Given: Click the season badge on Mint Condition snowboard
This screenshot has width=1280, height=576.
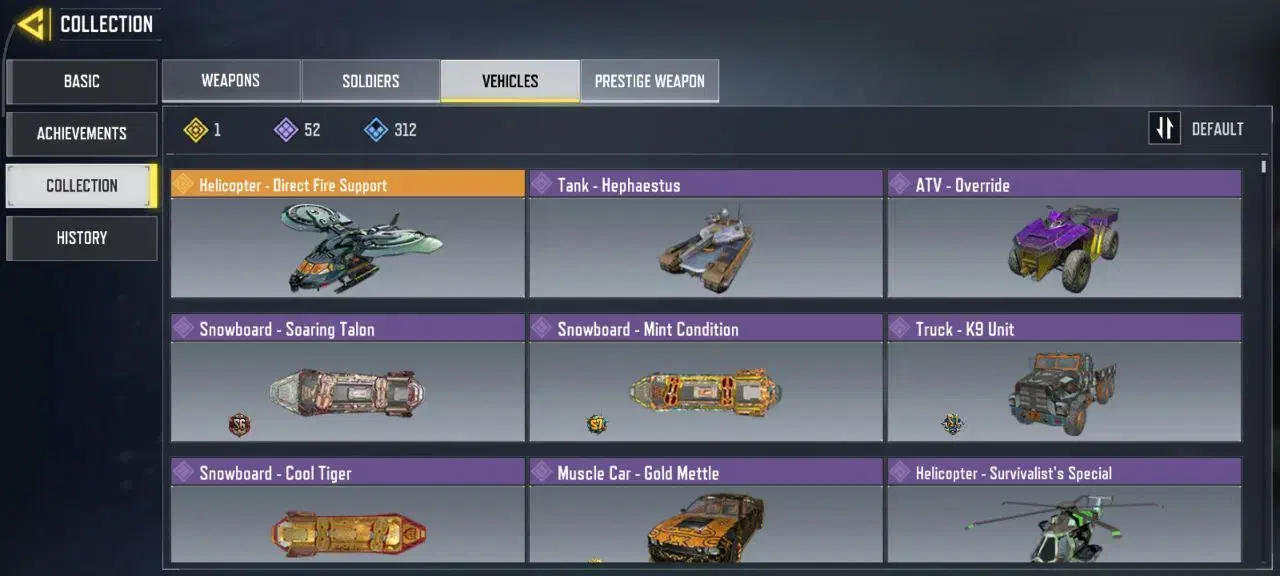Looking at the screenshot, I should 598,425.
